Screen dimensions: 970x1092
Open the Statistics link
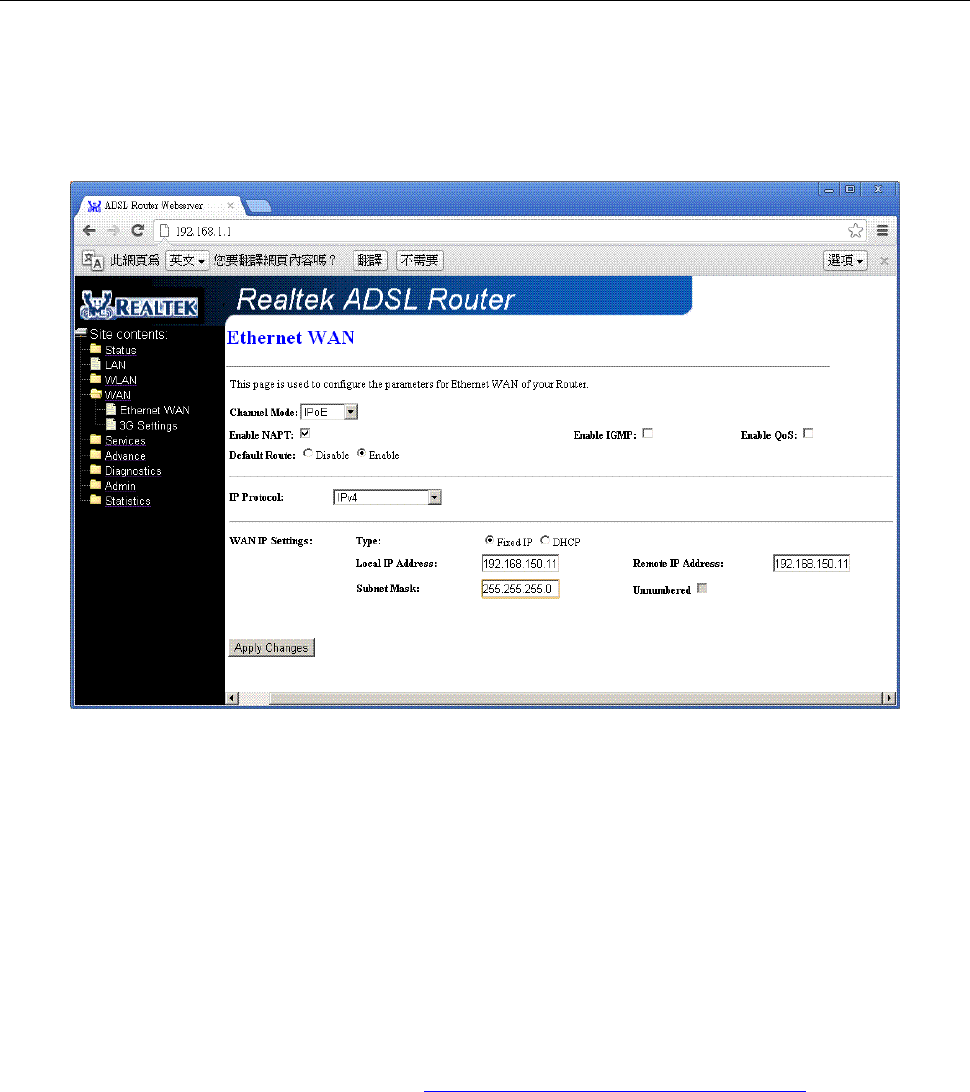click(127, 501)
